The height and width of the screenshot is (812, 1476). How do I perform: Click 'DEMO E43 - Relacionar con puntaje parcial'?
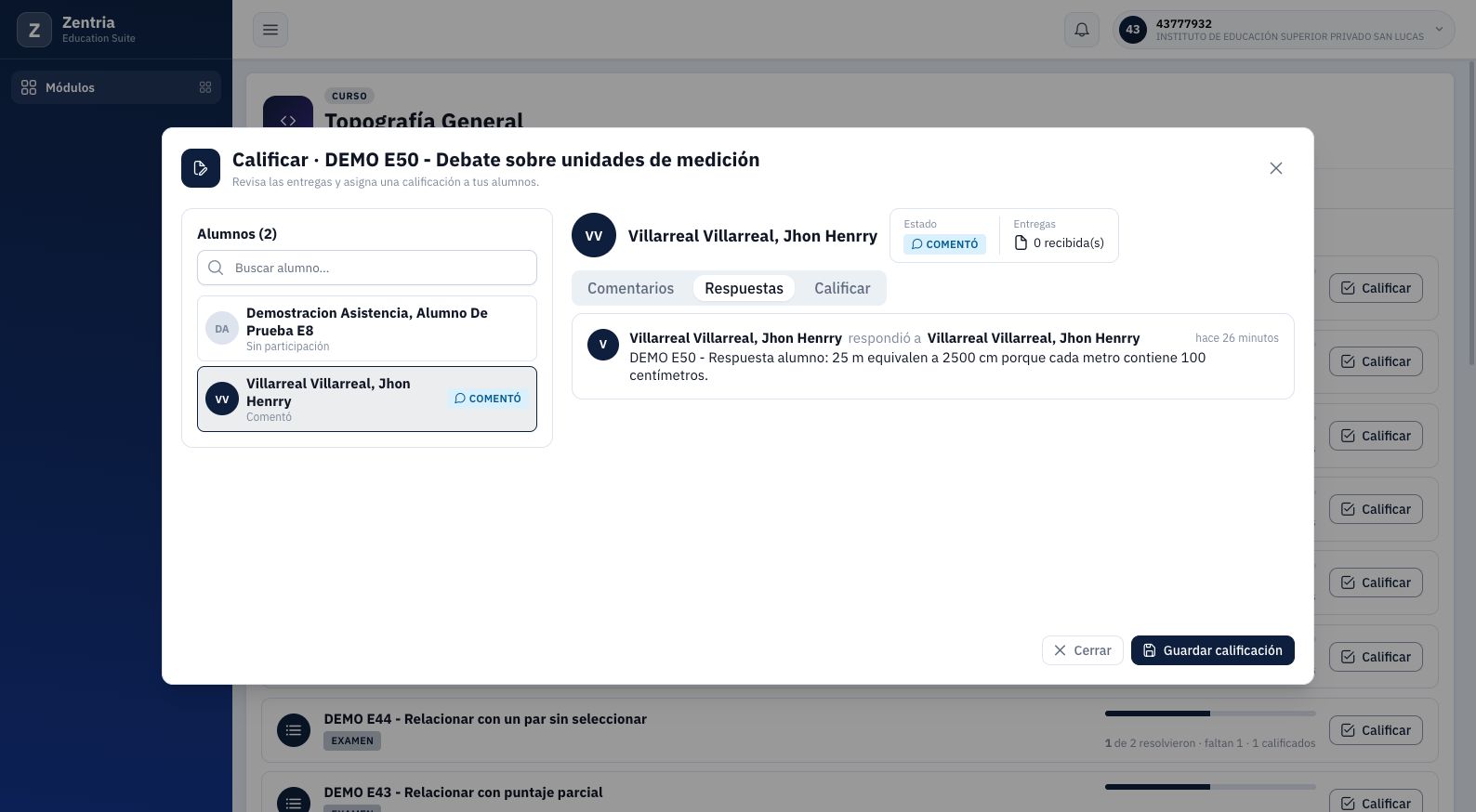click(463, 792)
